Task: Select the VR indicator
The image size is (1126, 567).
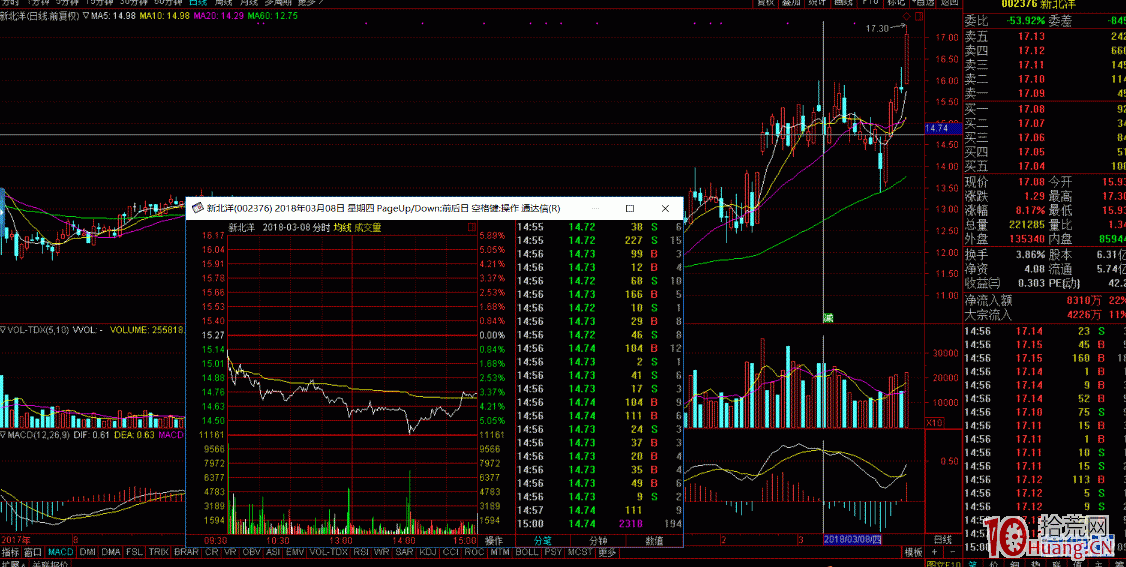Action: pos(231,552)
